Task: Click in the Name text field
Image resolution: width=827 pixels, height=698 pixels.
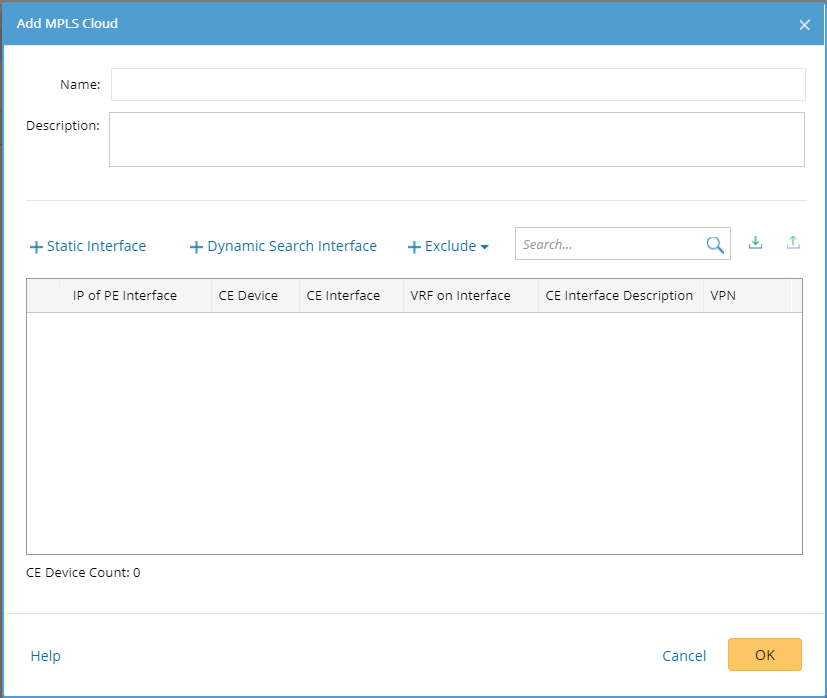Action: (457, 85)
